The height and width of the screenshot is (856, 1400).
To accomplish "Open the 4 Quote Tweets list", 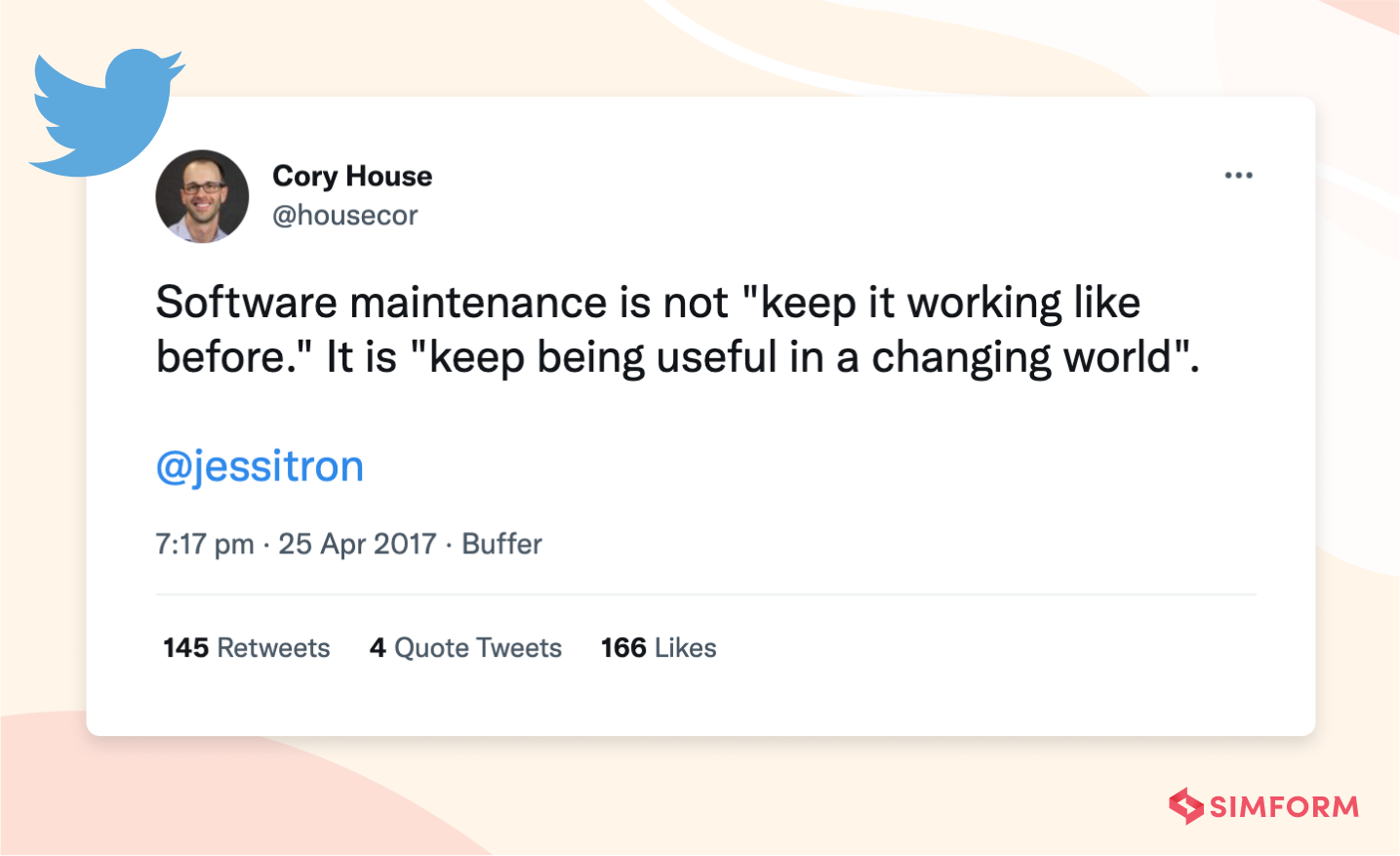I will coord(465,648).
